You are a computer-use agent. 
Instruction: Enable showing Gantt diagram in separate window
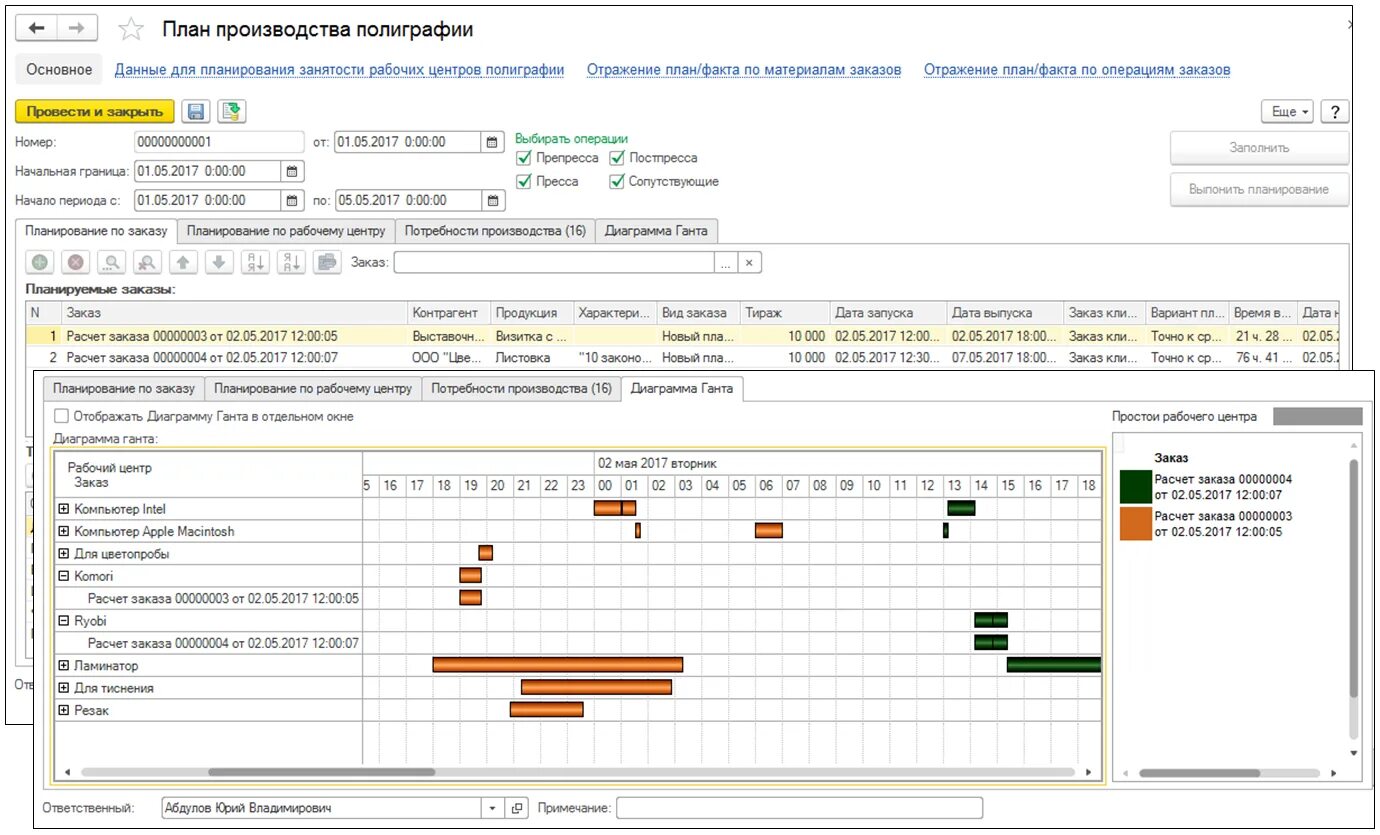pos(62,416)
